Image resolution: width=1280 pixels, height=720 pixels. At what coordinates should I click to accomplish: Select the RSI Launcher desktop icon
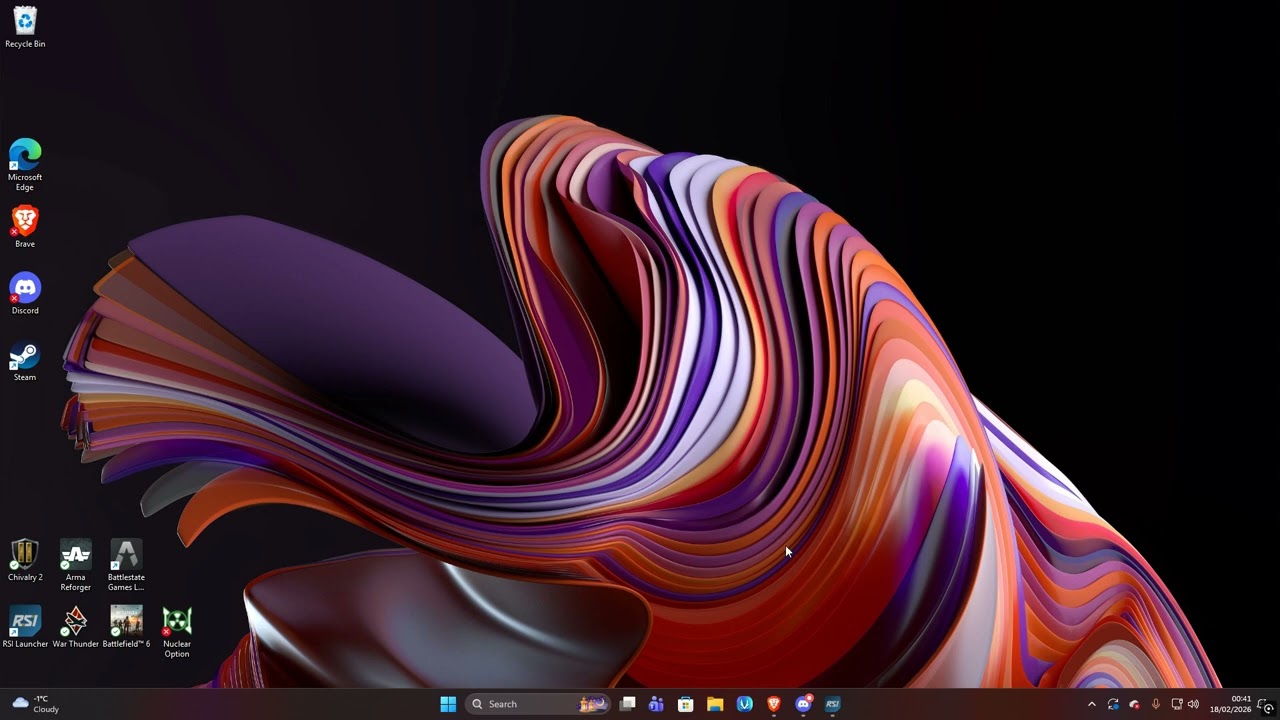point(25,627)
